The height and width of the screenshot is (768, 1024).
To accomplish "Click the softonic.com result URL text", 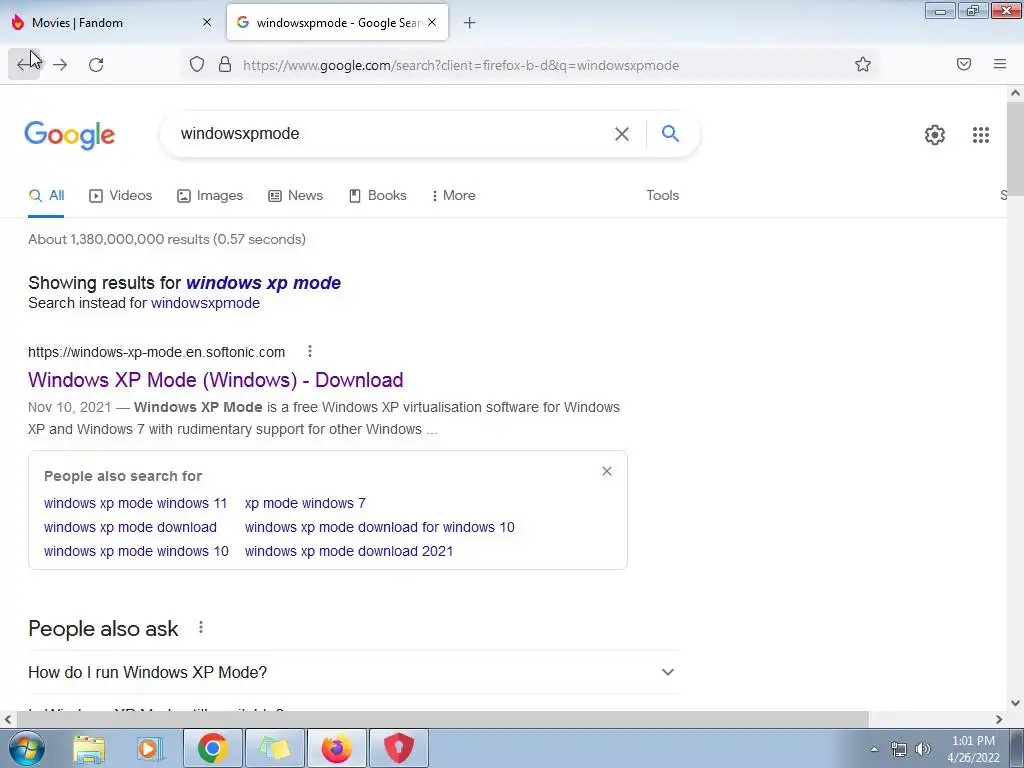I will [x=156, y=352].
